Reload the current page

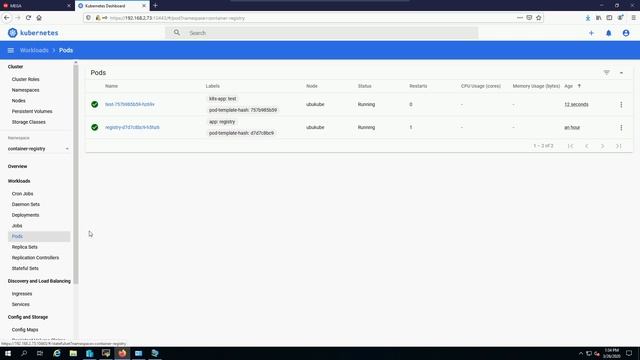pos(28,18)
